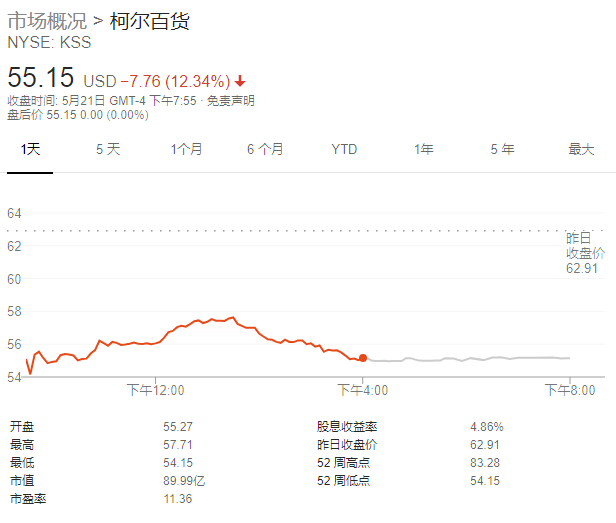Switch to the 5 年 tab
The height and width of the screenshot is (523, 616).
[502, 149]
